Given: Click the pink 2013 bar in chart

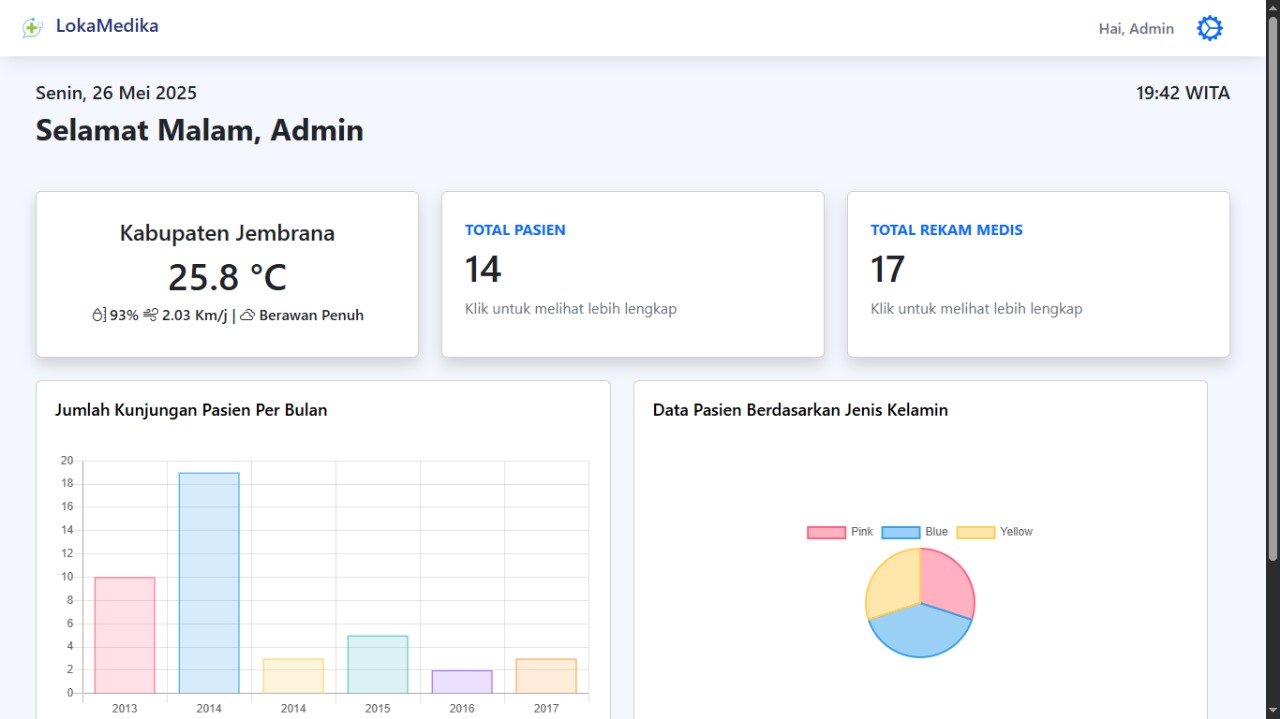Looking at the screenshot, I should coord(125,635).
